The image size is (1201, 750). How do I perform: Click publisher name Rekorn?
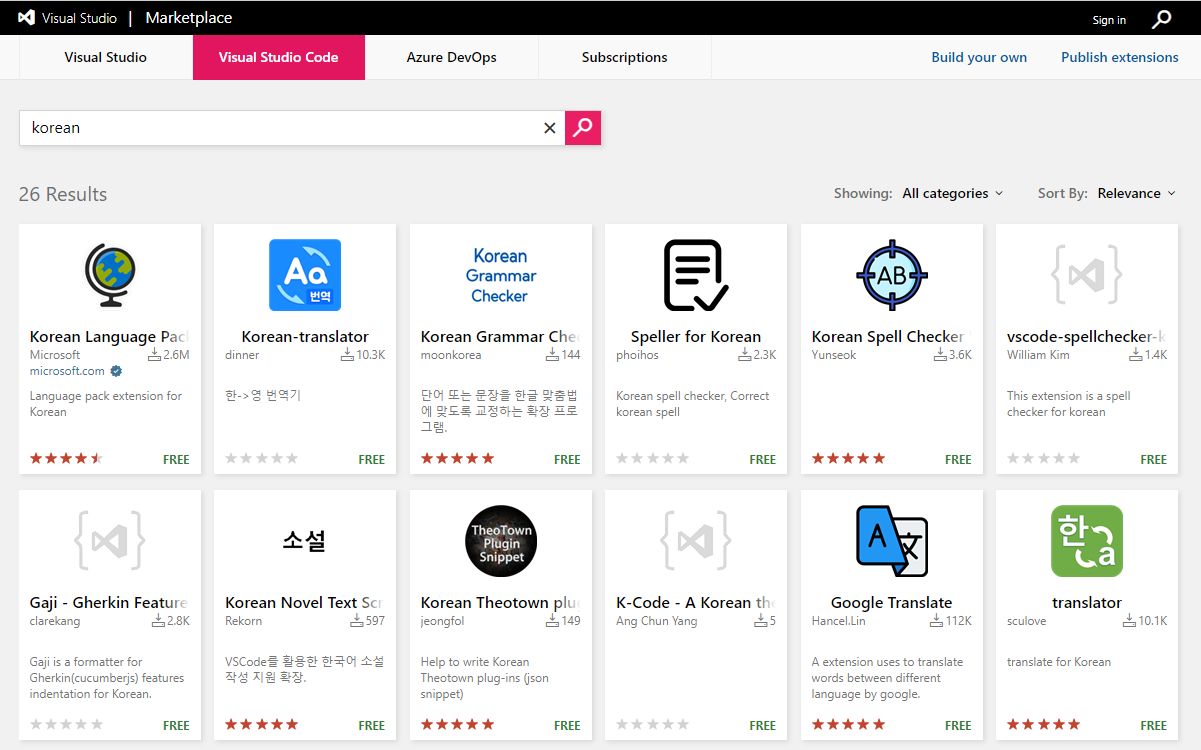click(x=244, y=621)
